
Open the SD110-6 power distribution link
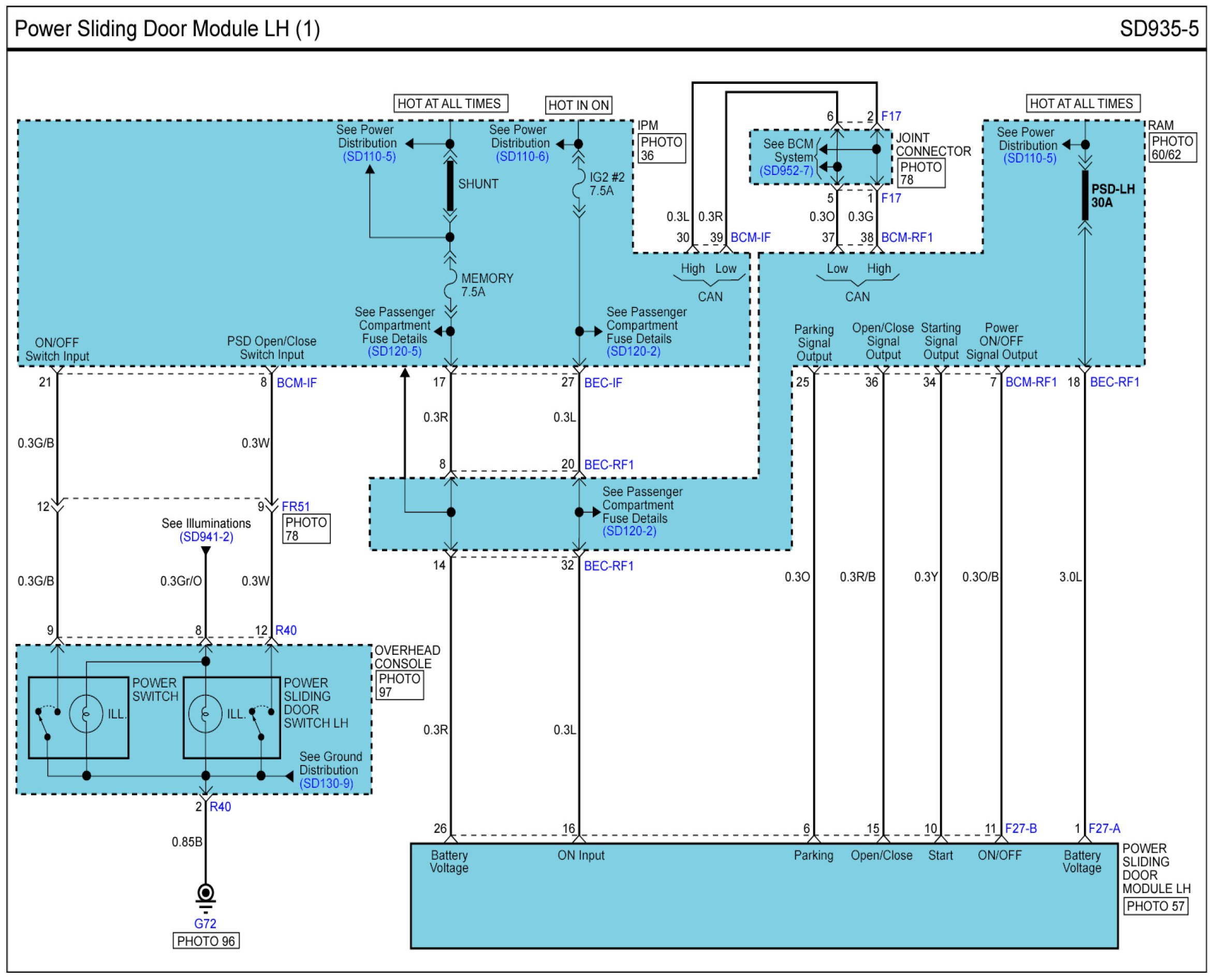tap(522, 156)
